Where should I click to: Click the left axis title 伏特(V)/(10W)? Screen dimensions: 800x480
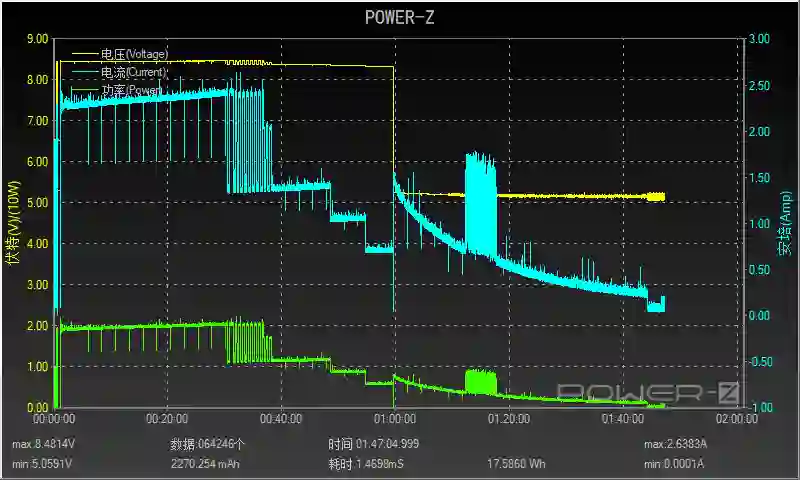tap(14, 222)
